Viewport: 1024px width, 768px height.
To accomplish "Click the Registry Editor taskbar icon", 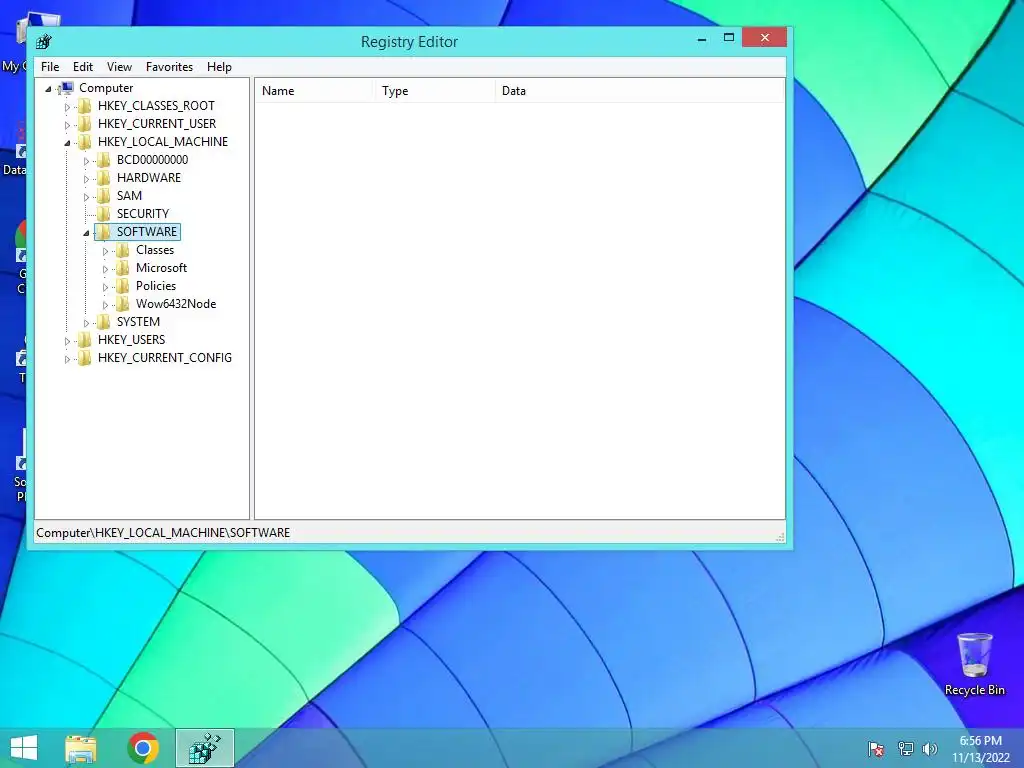I will pyautogui.click(x=205, y=748).
